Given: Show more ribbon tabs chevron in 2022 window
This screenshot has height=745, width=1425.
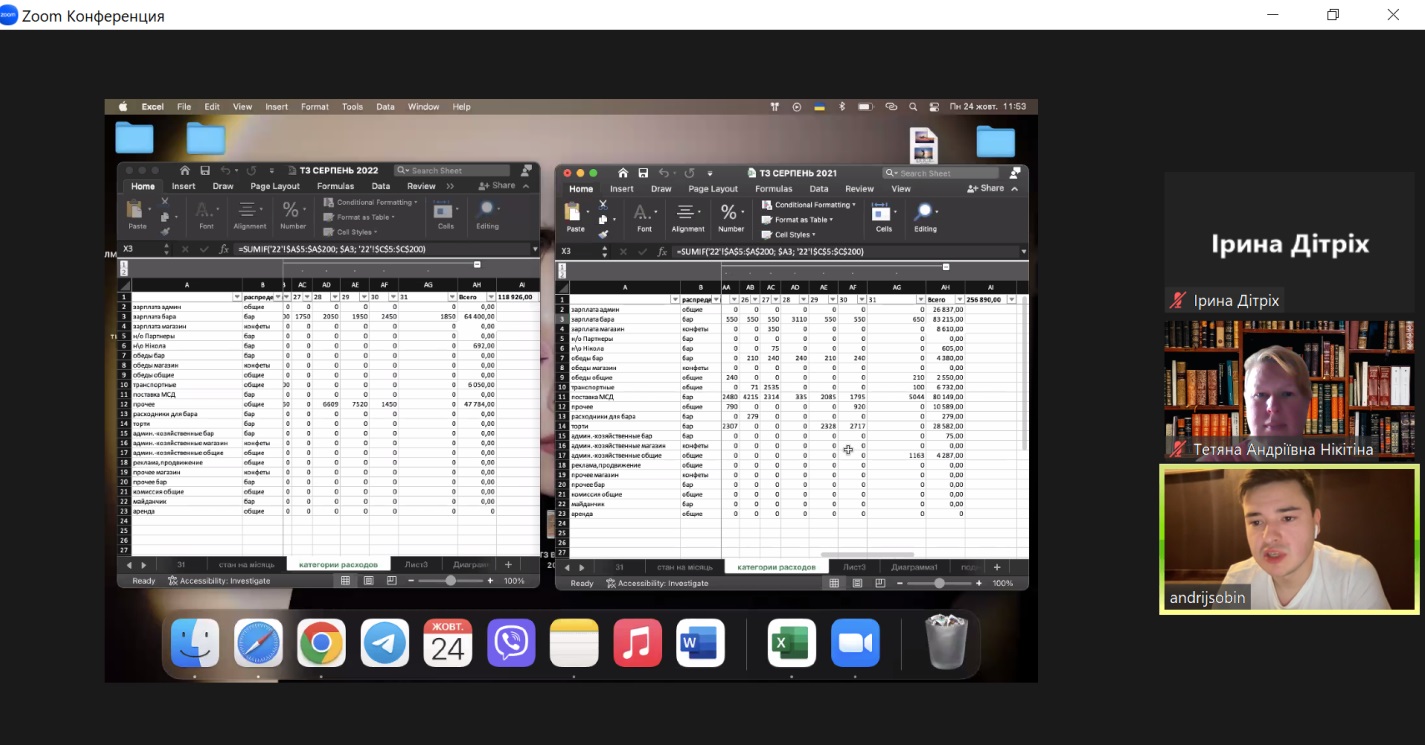Looking at the screenshot, I should tap(450, 186).
